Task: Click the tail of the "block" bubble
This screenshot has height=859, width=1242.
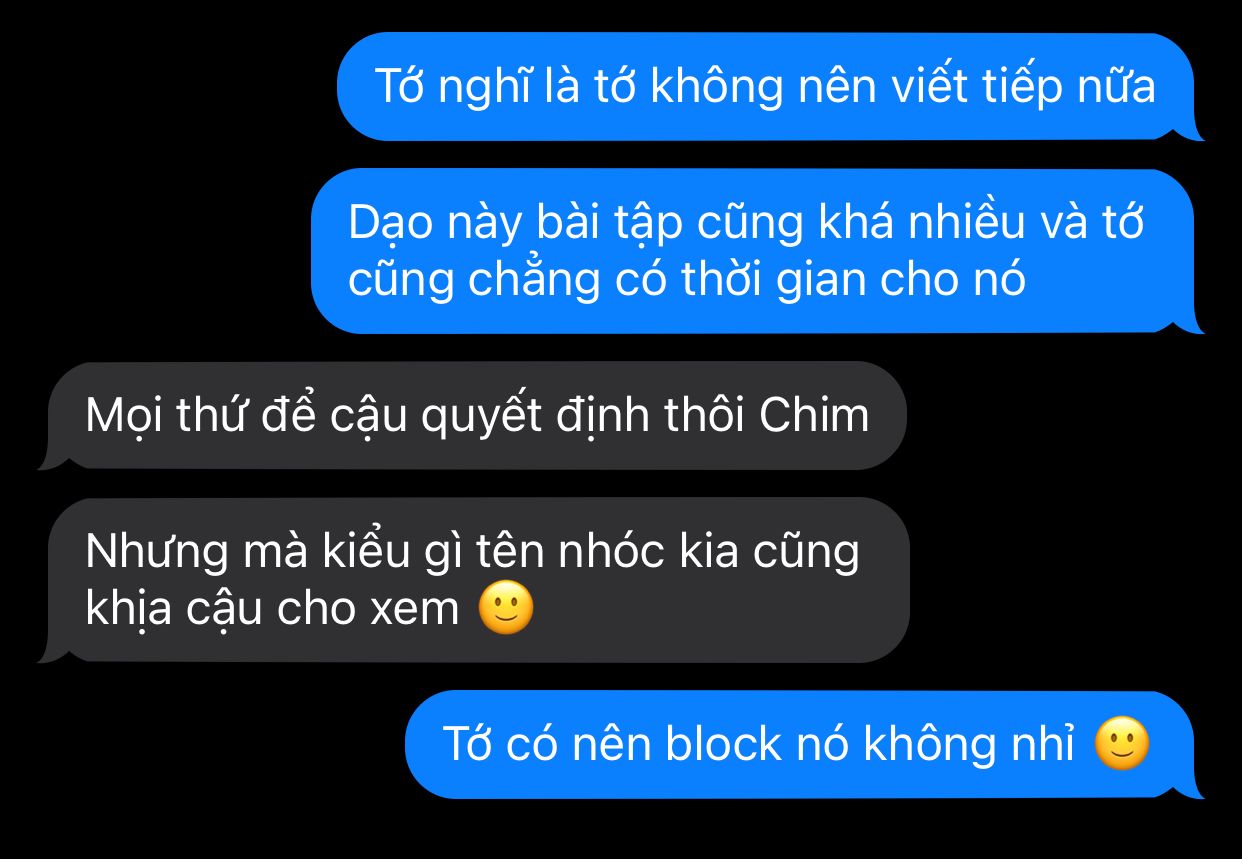Action: (1192, 788)
